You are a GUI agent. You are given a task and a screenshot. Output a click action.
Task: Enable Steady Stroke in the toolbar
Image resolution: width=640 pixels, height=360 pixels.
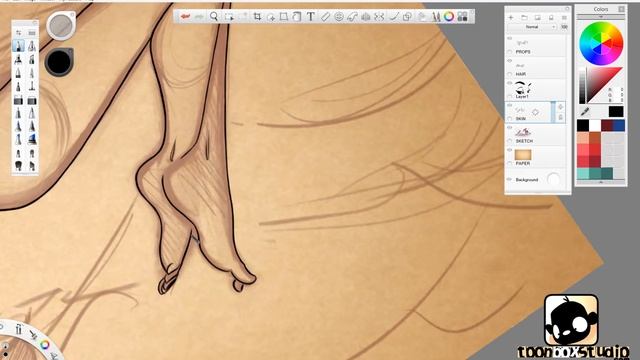(x=393, y=16)
